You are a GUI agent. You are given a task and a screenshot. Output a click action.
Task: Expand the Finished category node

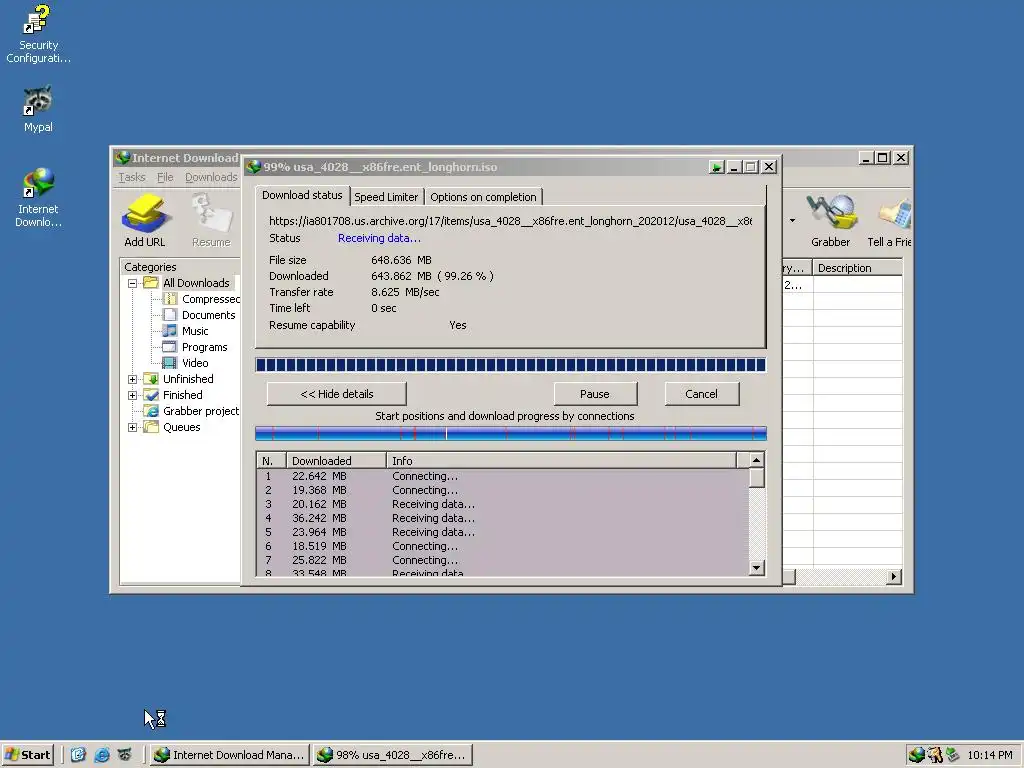133,395
